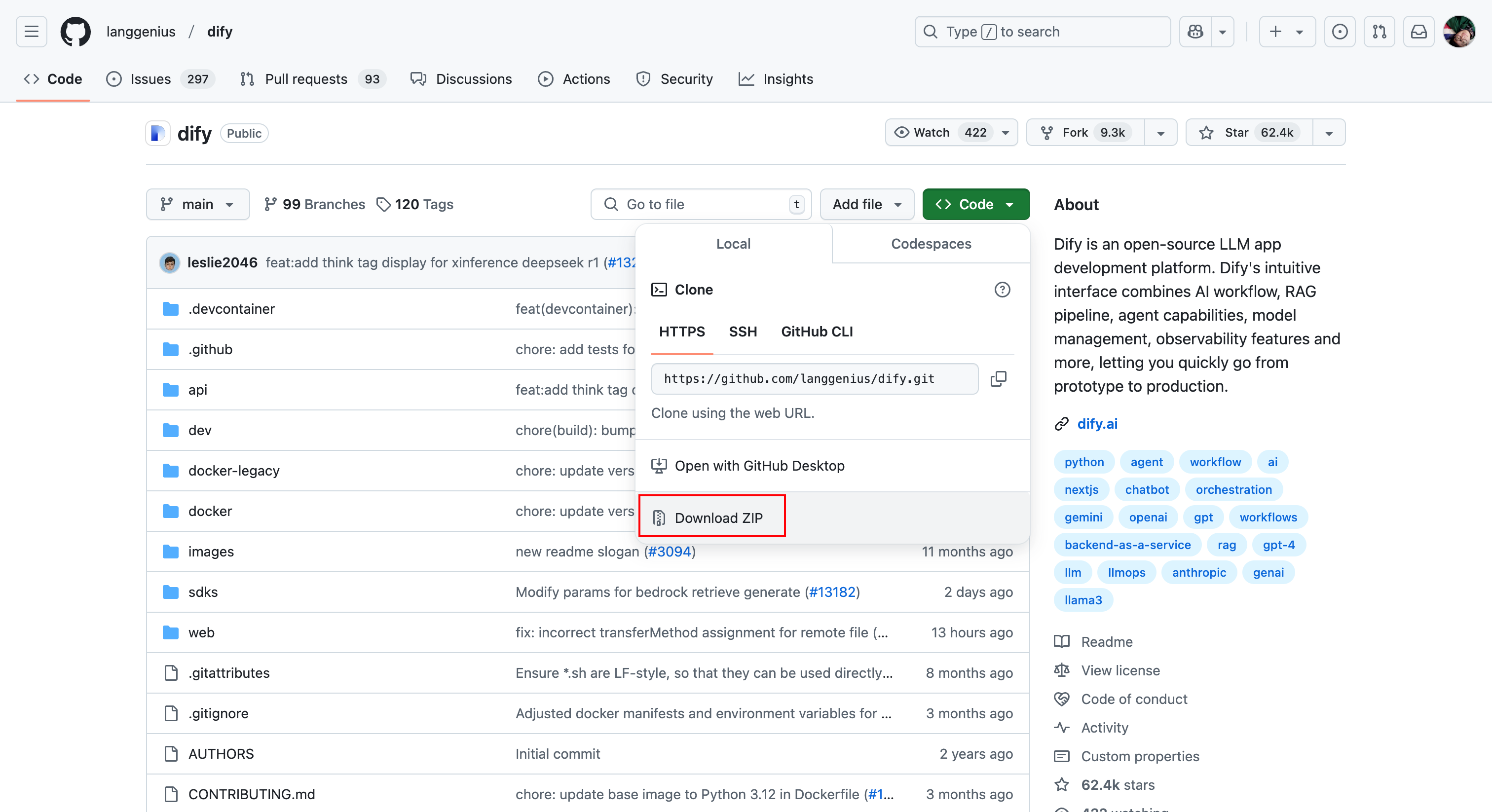
Task: Go to the Discussions tab
Action: [x=462, y=79]
